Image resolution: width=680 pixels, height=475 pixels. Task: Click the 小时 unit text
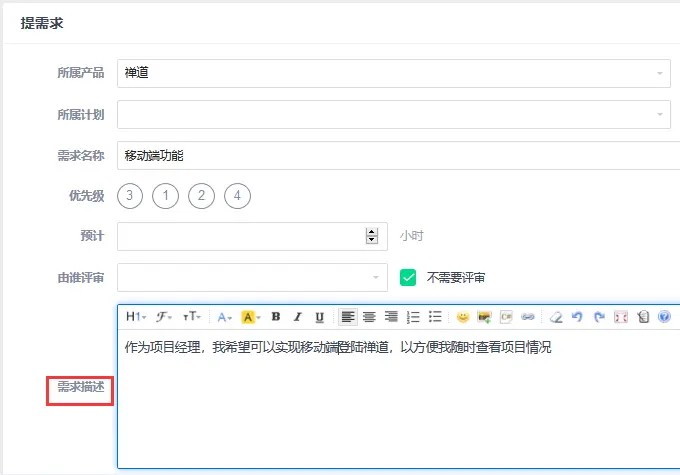tap(412, 236)
